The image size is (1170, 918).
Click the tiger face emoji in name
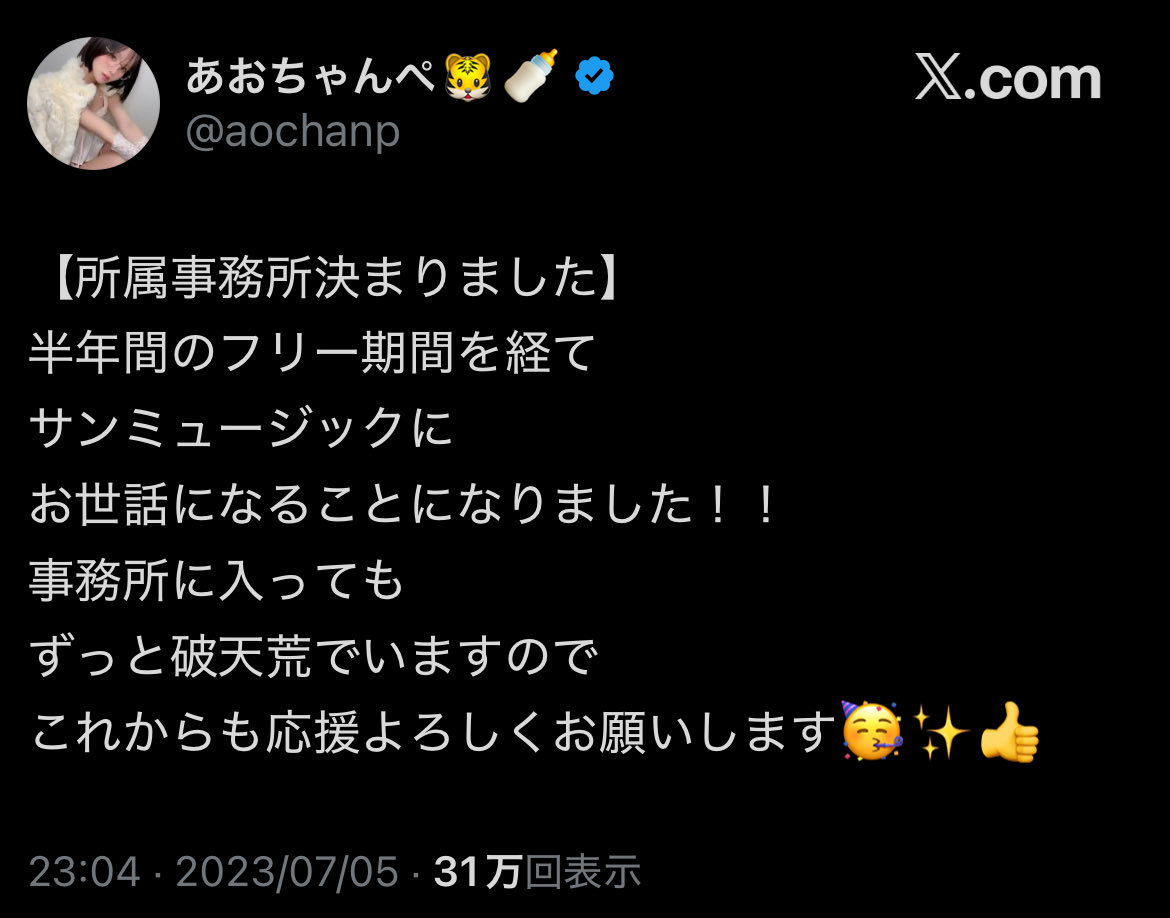point(468,77)
